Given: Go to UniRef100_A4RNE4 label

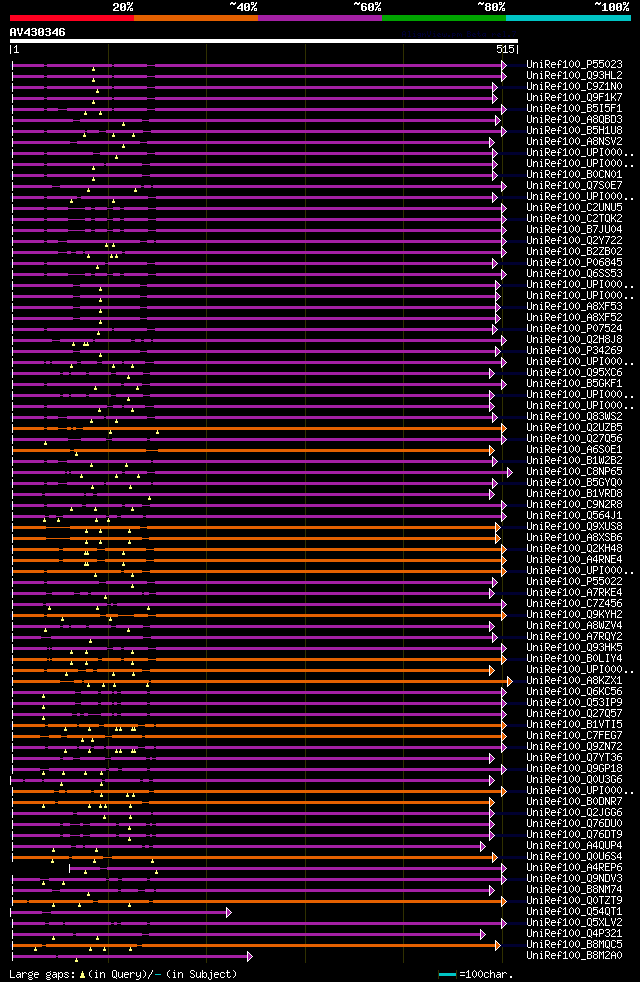Looking at the screenshot, I should (x=574, y=560).
